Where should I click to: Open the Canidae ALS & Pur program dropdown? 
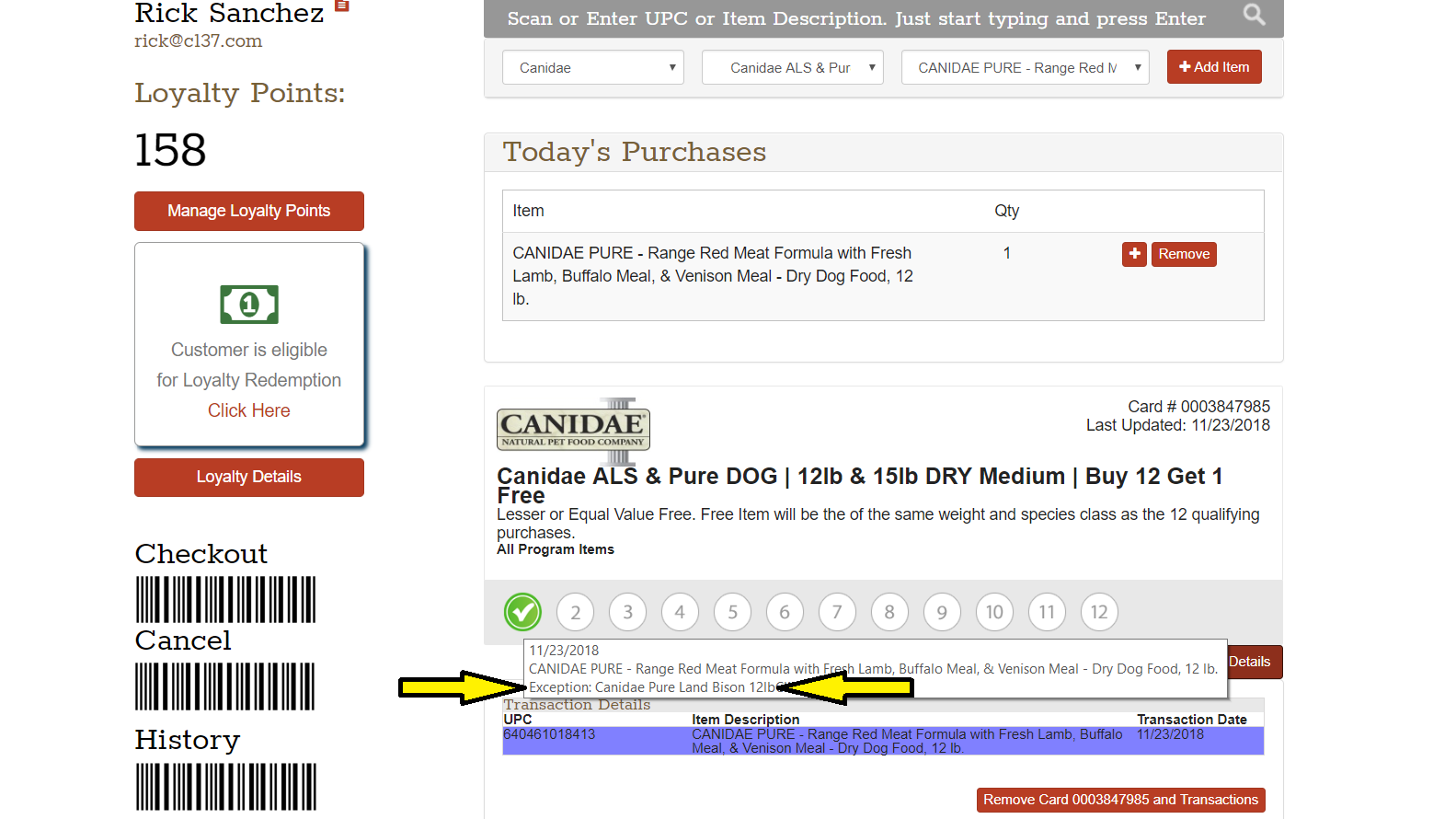click(793, 67)
